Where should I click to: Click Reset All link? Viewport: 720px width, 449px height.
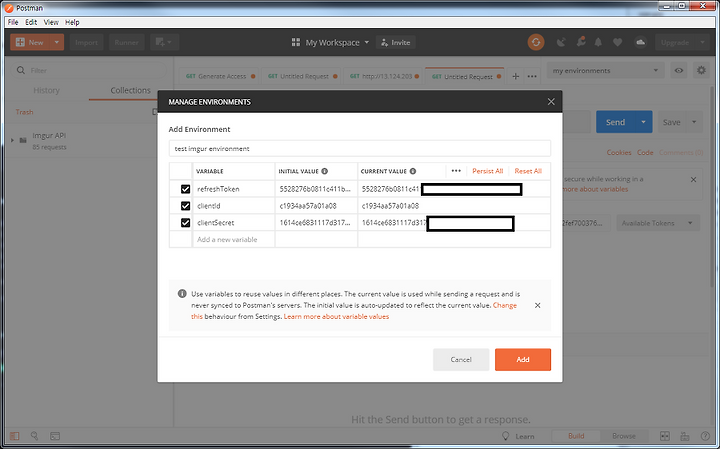[528, 171]
